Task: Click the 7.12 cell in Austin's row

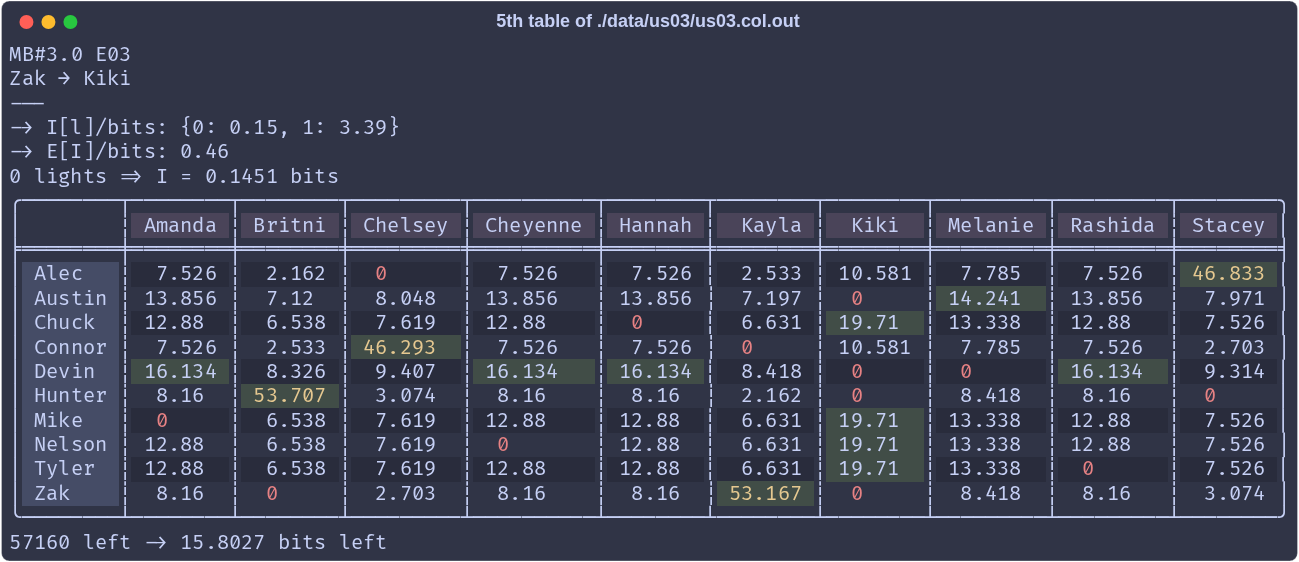Action: pos(290,298)
